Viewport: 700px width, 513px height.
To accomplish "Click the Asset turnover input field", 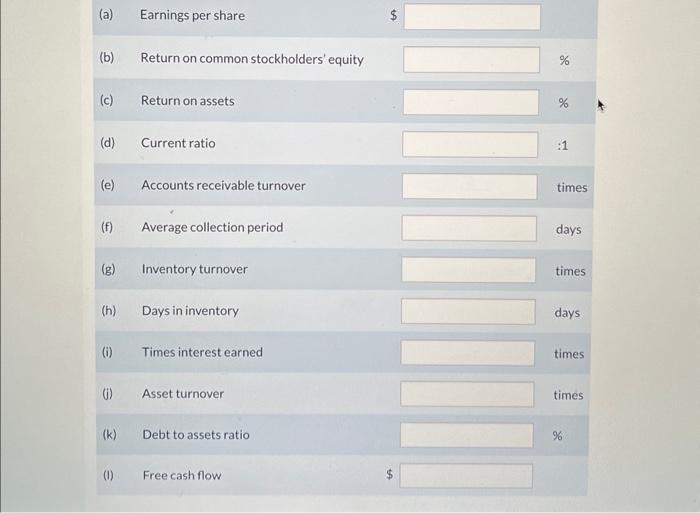I will coord(468,394).
